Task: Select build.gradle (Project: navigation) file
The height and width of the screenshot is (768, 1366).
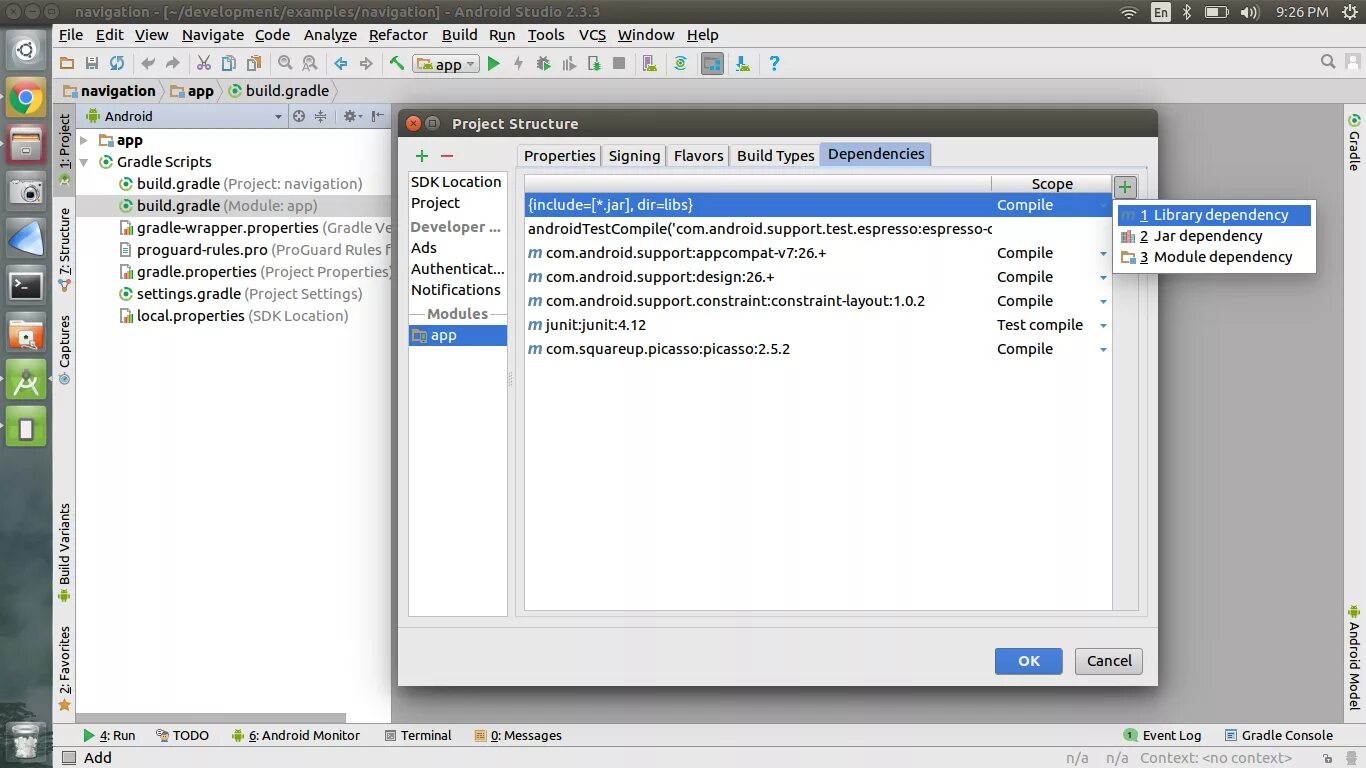Action: pyautogui.click(x=240, y=184)
